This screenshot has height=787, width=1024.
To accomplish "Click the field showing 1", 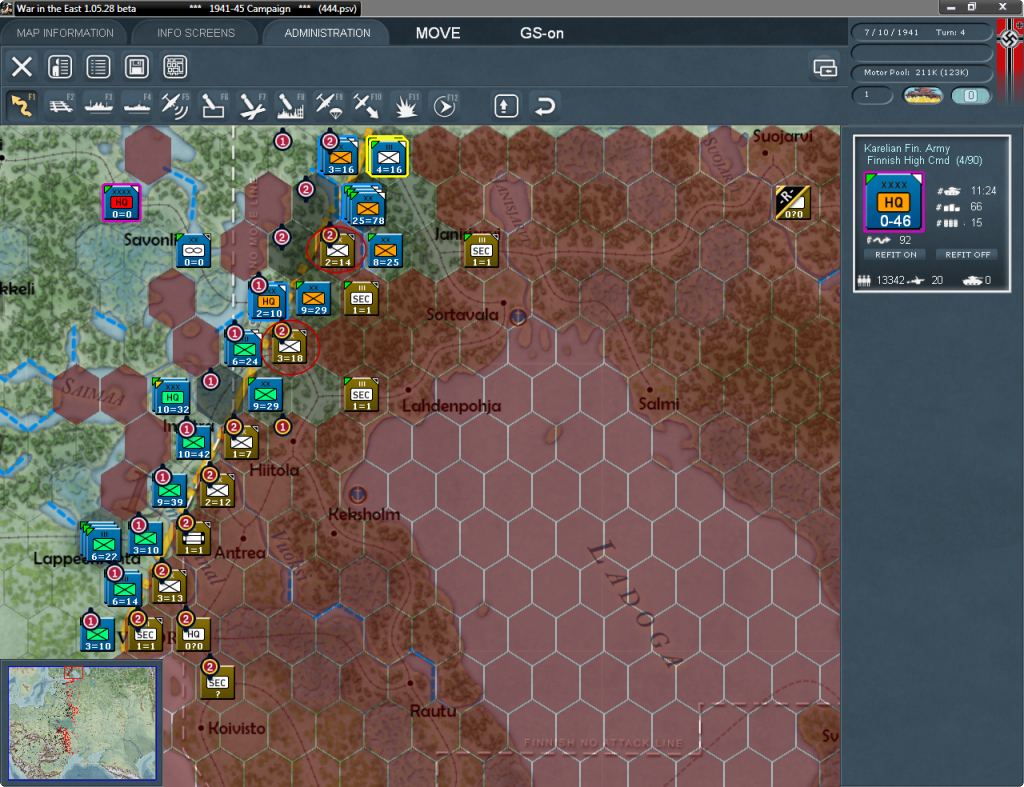I will (x=872, y=95).
